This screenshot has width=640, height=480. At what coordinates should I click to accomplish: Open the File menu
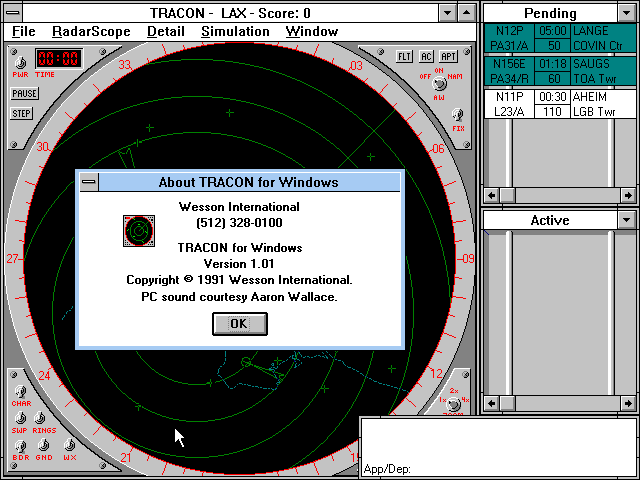[24, 31]
